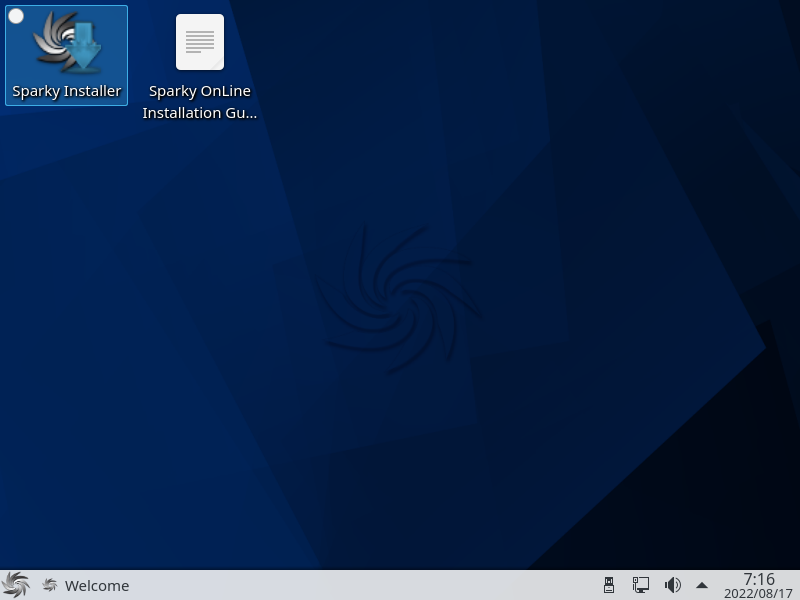Open the audio volume tray icon
Screen dimensions: 800x600
672,585
